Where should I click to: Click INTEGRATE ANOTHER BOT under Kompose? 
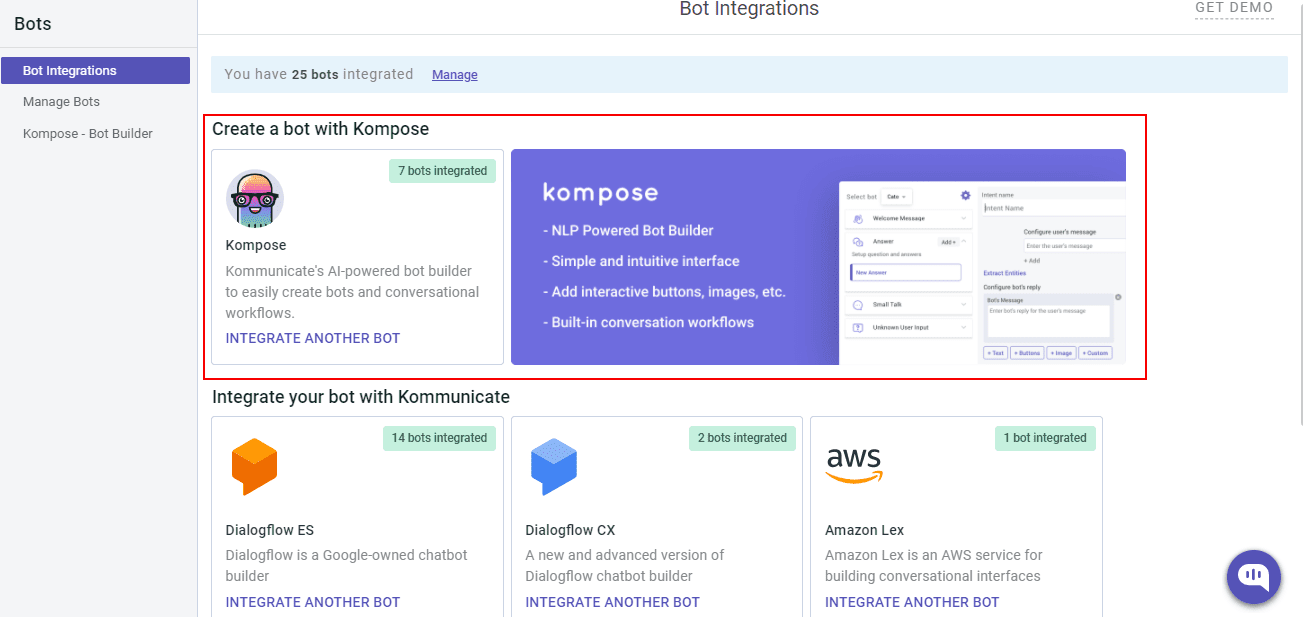[313, 338]
